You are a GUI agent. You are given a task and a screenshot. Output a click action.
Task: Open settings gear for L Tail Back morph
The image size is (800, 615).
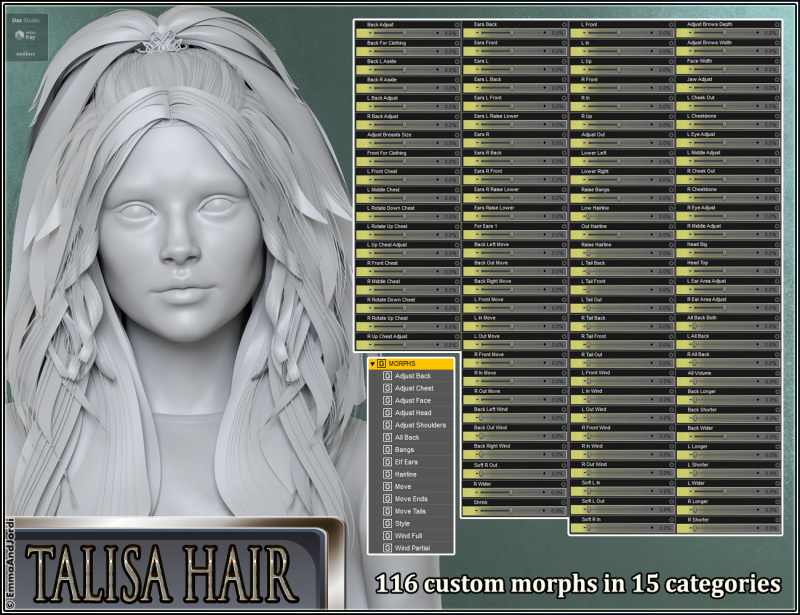[671, 263]
